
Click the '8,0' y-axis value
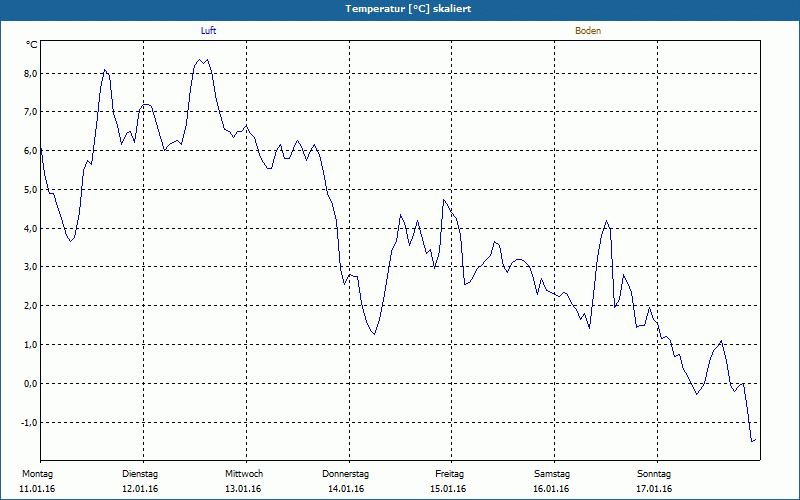pos(31,73)
